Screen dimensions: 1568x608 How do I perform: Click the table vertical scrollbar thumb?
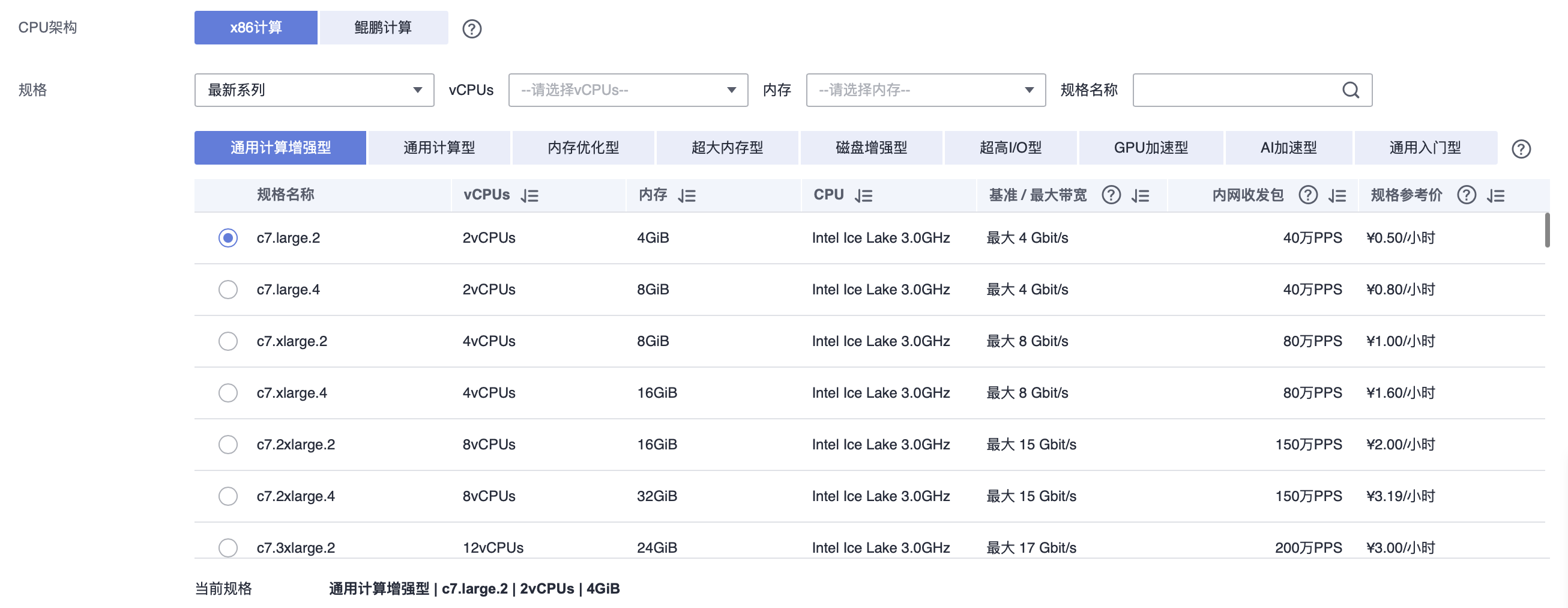[1547, 230]
